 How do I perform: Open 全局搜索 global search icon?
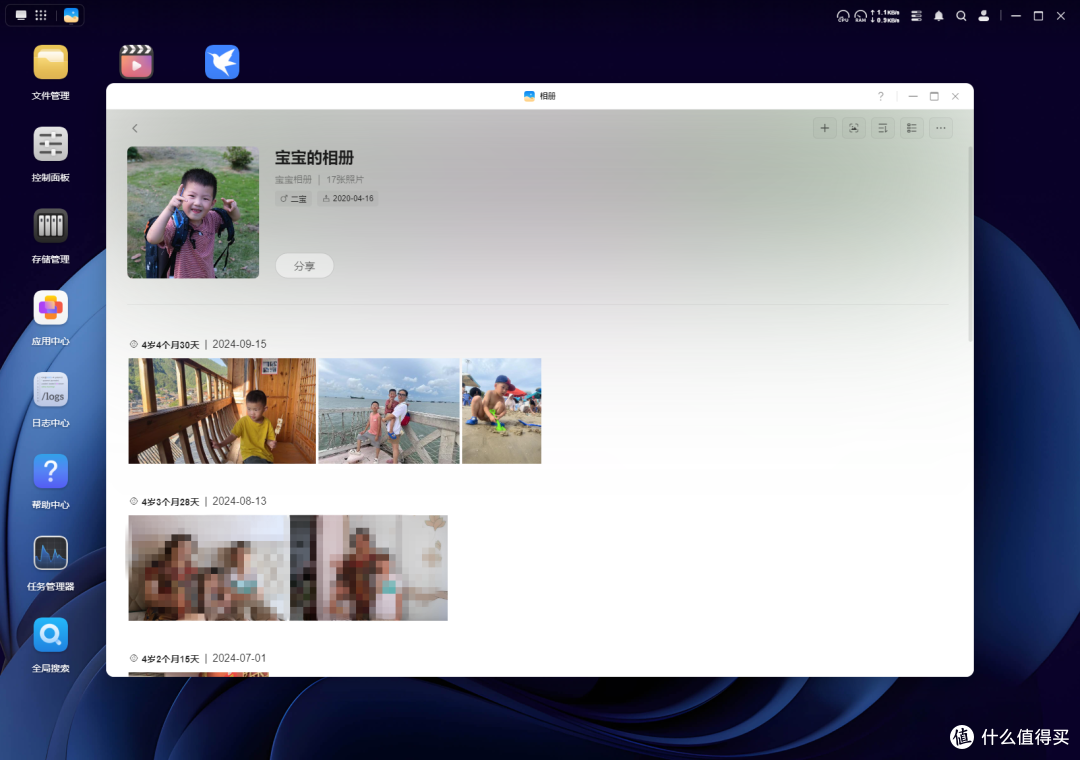50,635
